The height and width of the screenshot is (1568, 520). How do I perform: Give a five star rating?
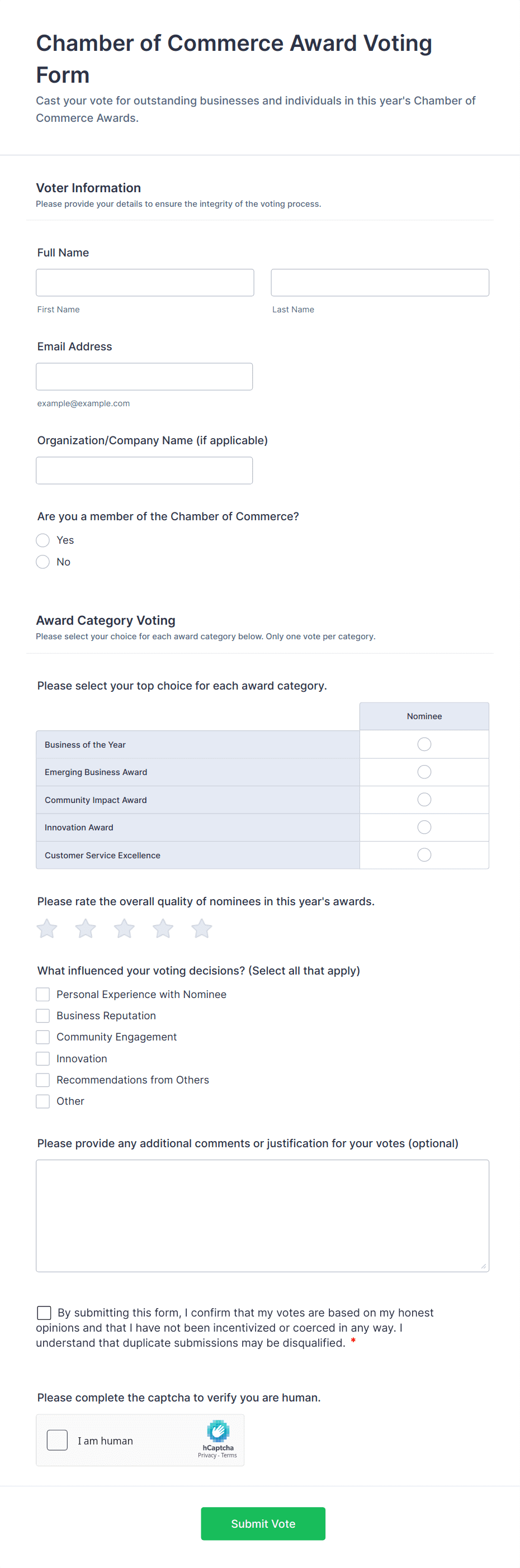pyautogui.click(x=201, y=928)
